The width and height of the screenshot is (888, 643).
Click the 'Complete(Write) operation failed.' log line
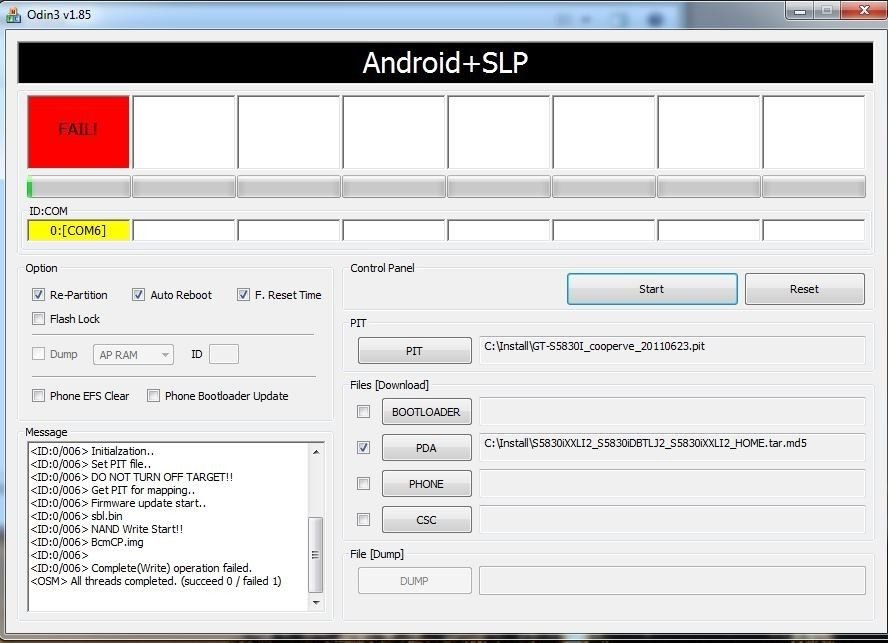[x=141, y=568]
